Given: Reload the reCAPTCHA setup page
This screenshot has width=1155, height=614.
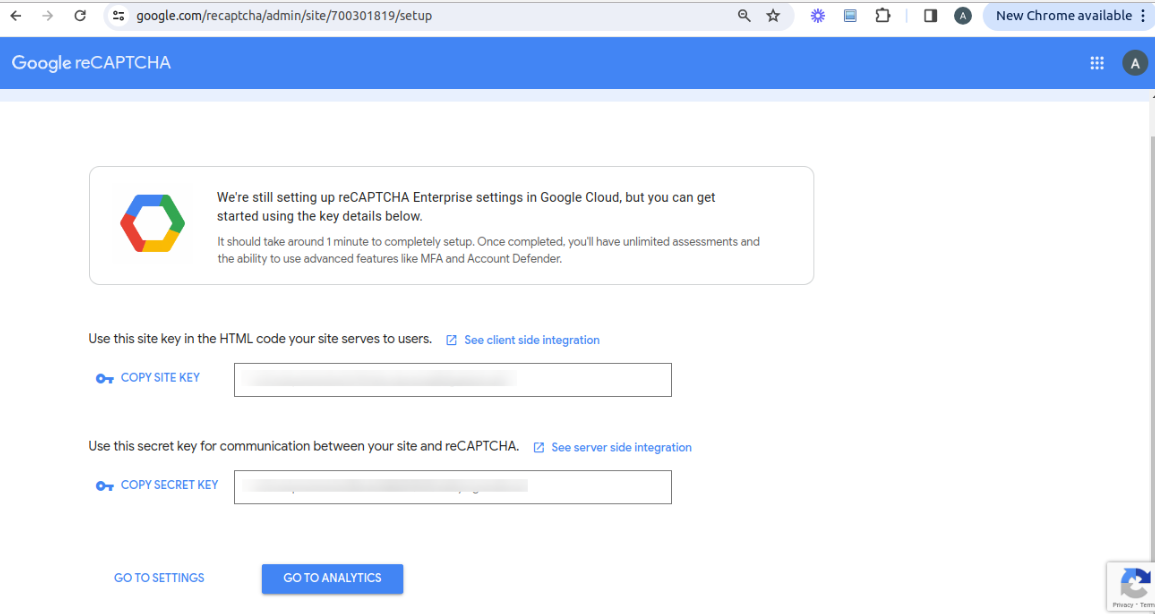Looking at the screenshot, I should coord(80,16).
